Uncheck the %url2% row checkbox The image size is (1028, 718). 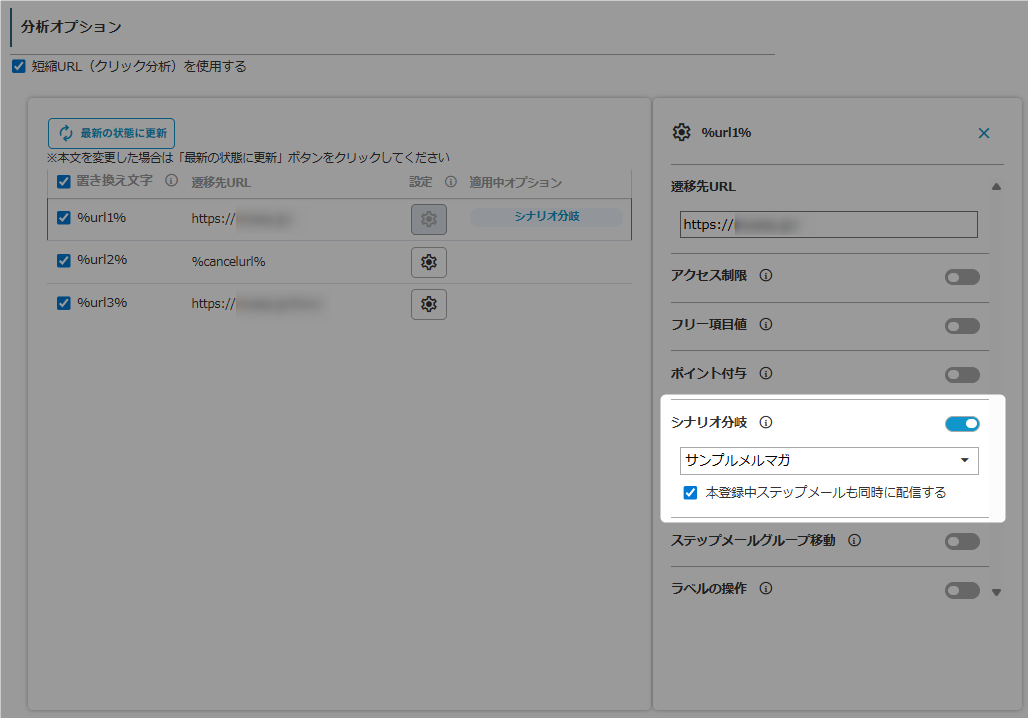point(64,260)
